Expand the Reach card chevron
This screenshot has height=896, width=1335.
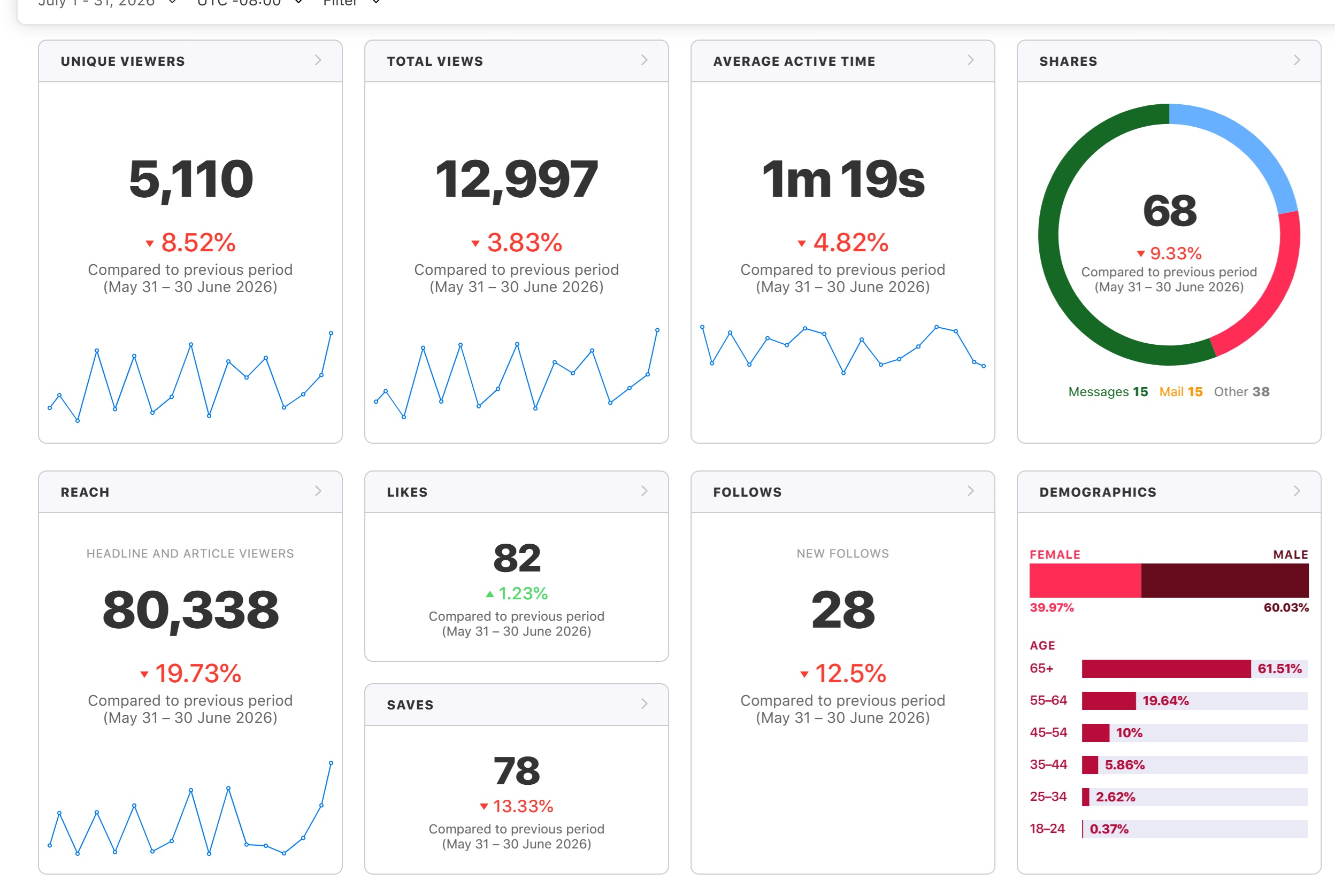[318, 491]
